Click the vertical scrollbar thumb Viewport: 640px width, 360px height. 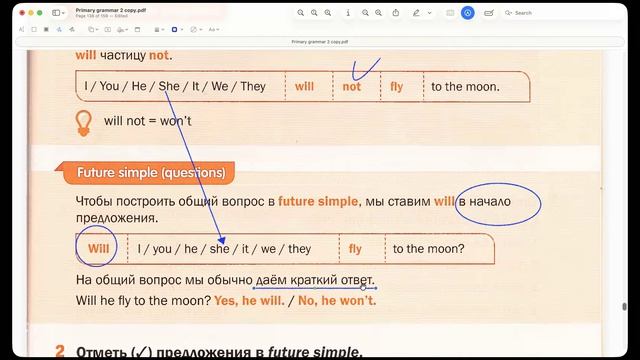(624, 307)
